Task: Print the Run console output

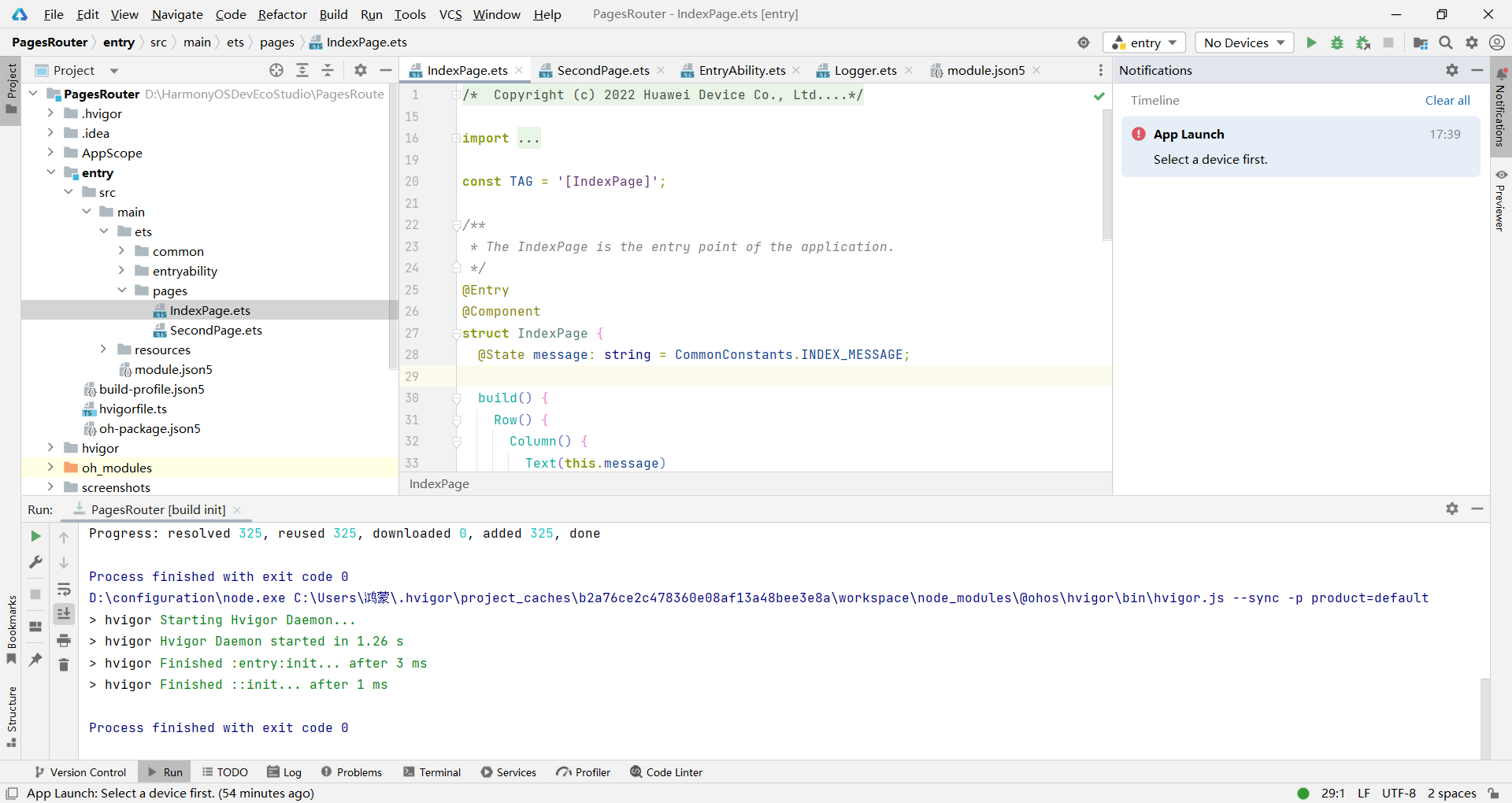Action: (x=64, y=640)
